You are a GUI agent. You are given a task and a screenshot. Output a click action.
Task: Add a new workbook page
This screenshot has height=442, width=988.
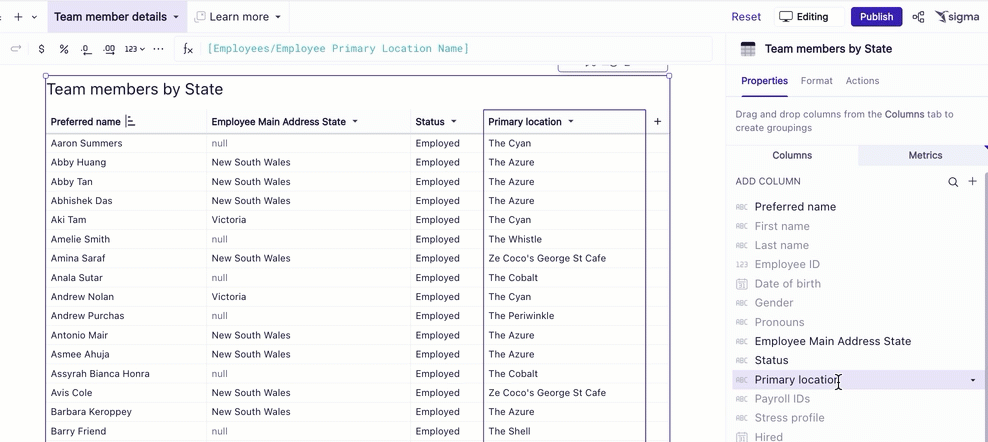pyautogui.click(x=18, y=17)
